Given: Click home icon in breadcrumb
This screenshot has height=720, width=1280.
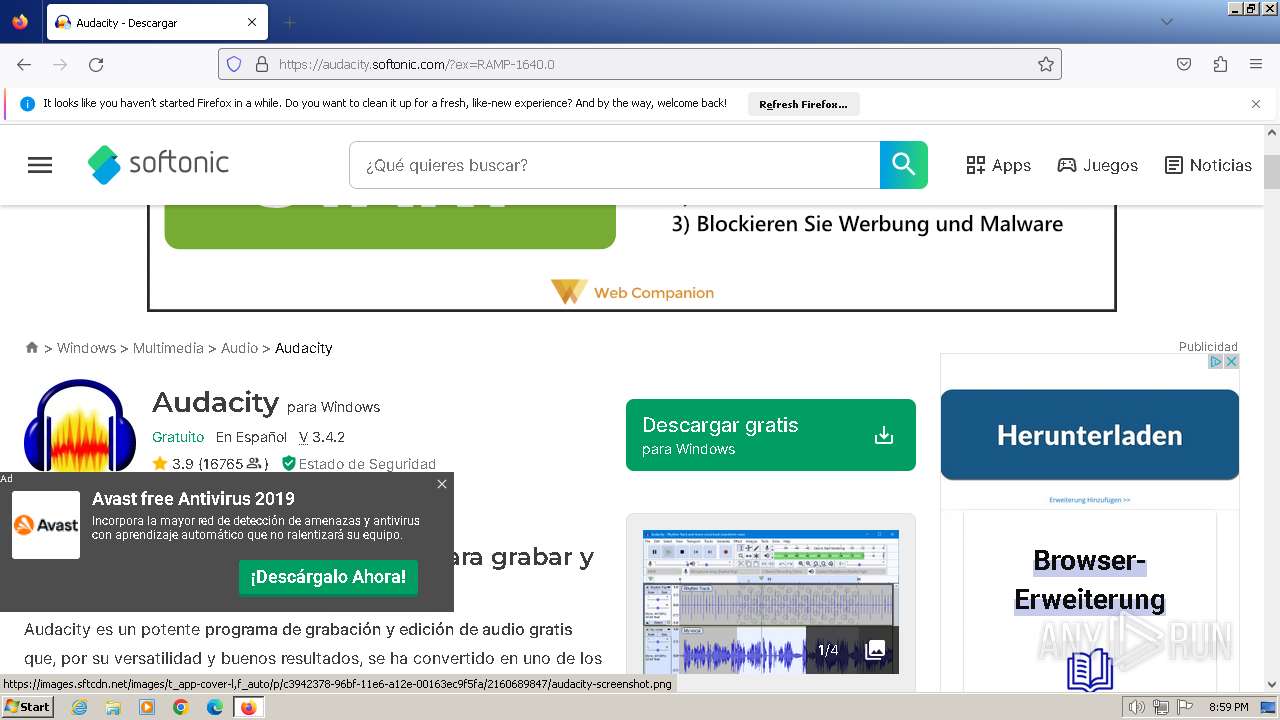Looking at the screenshot, I should click(32, 347).
